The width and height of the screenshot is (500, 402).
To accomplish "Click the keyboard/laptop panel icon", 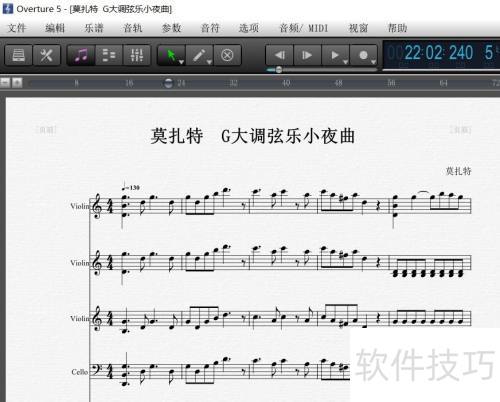I will point(19,55).
